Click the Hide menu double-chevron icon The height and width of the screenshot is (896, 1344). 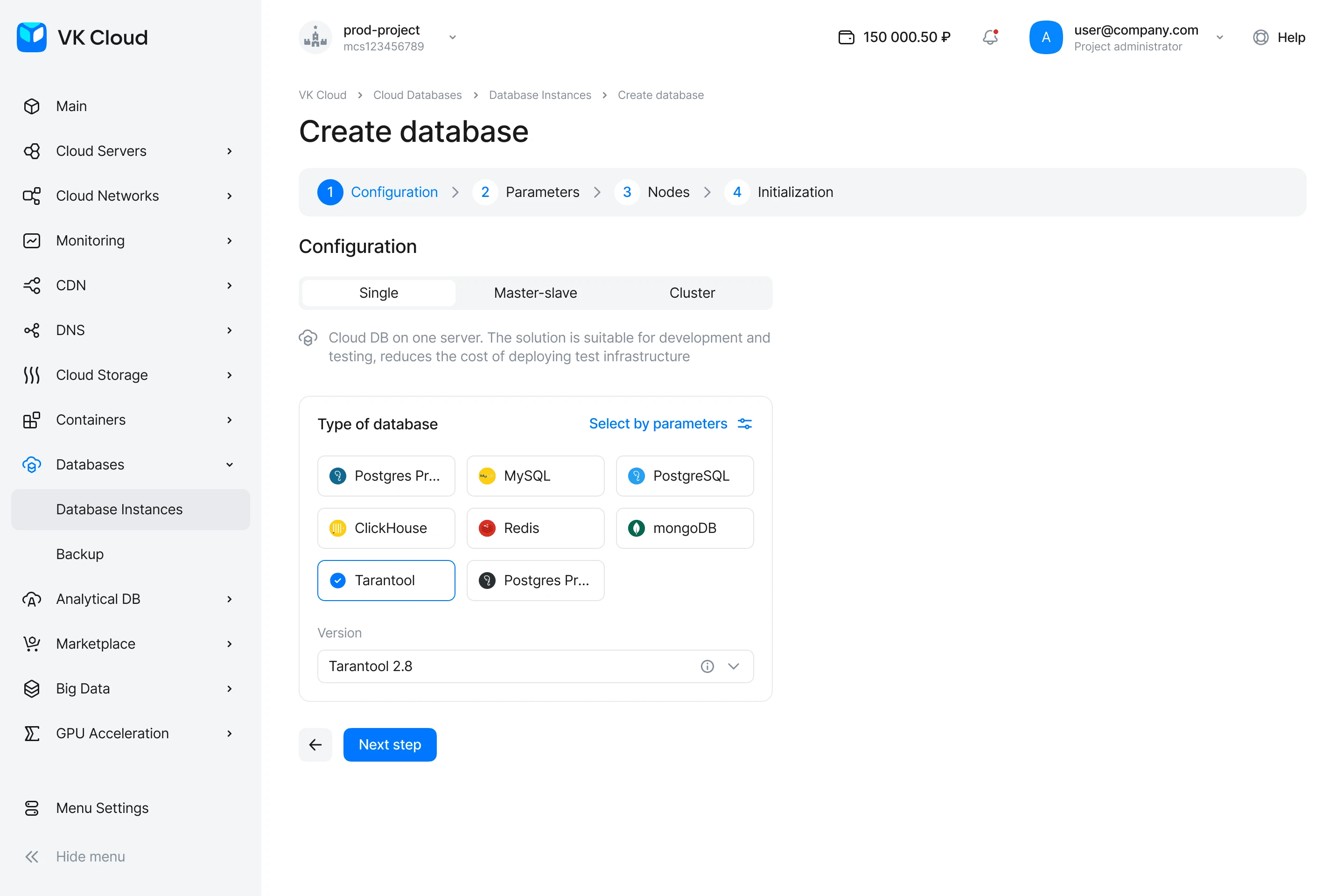click(32, 857)
